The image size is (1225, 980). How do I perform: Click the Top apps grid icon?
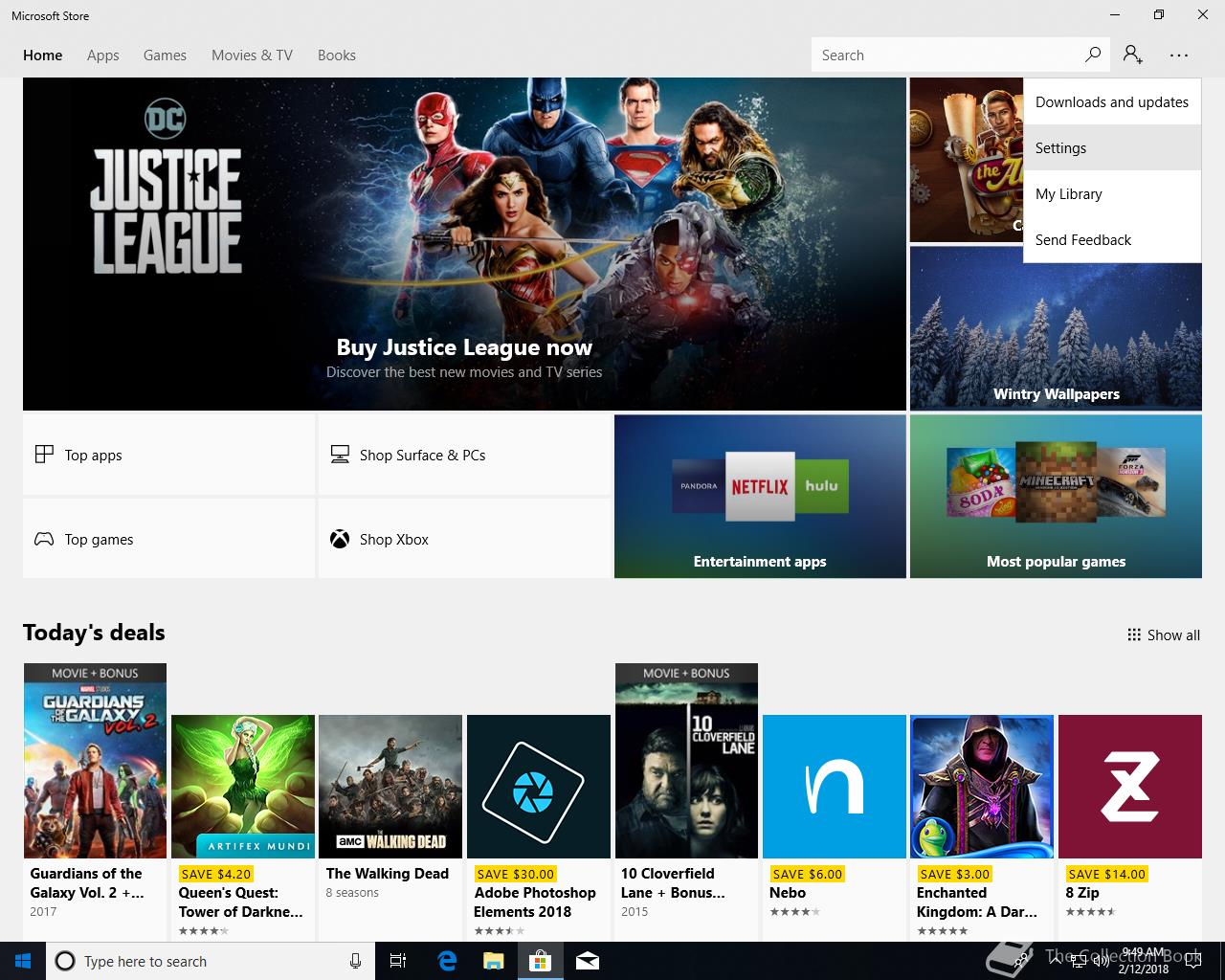coord(44,455)
